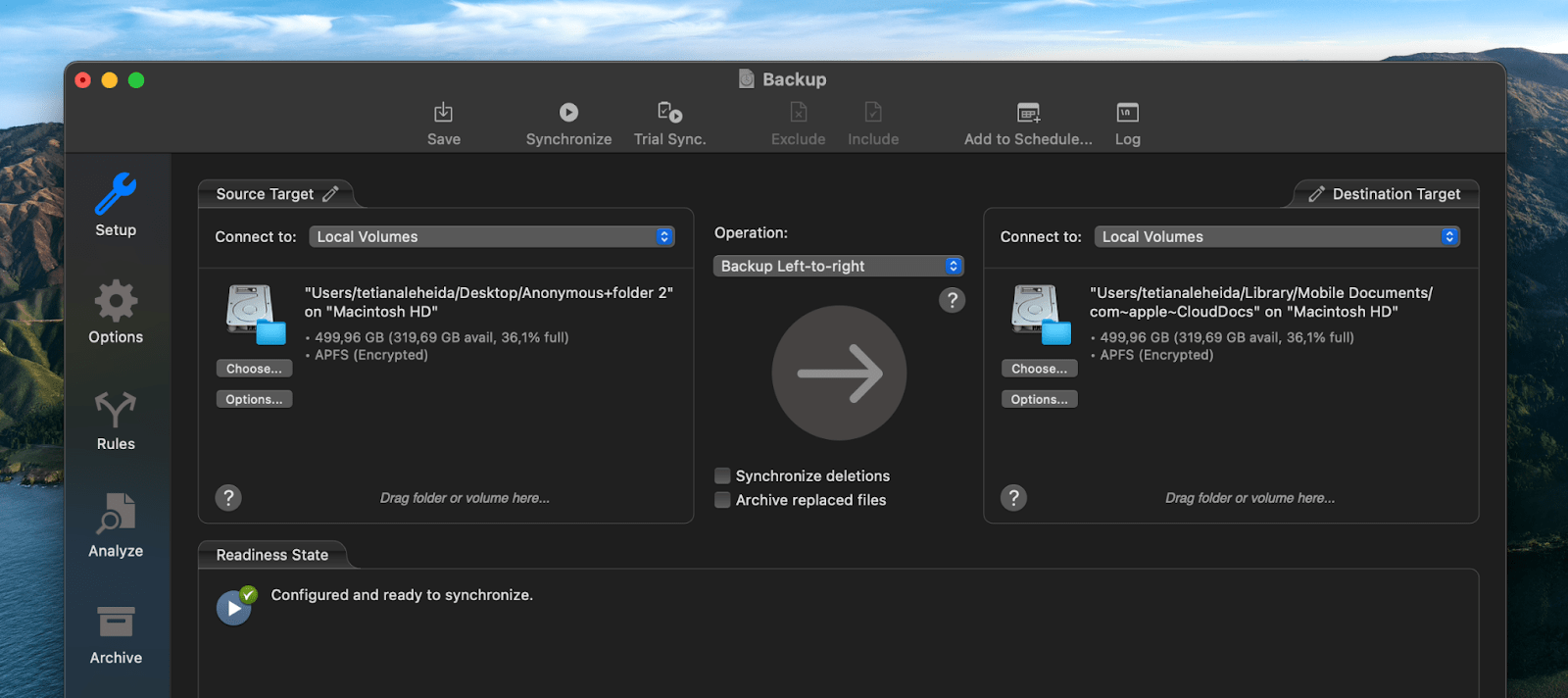
Task: Click "Configured and ready to synchronize." status
Action: [402, 595]
